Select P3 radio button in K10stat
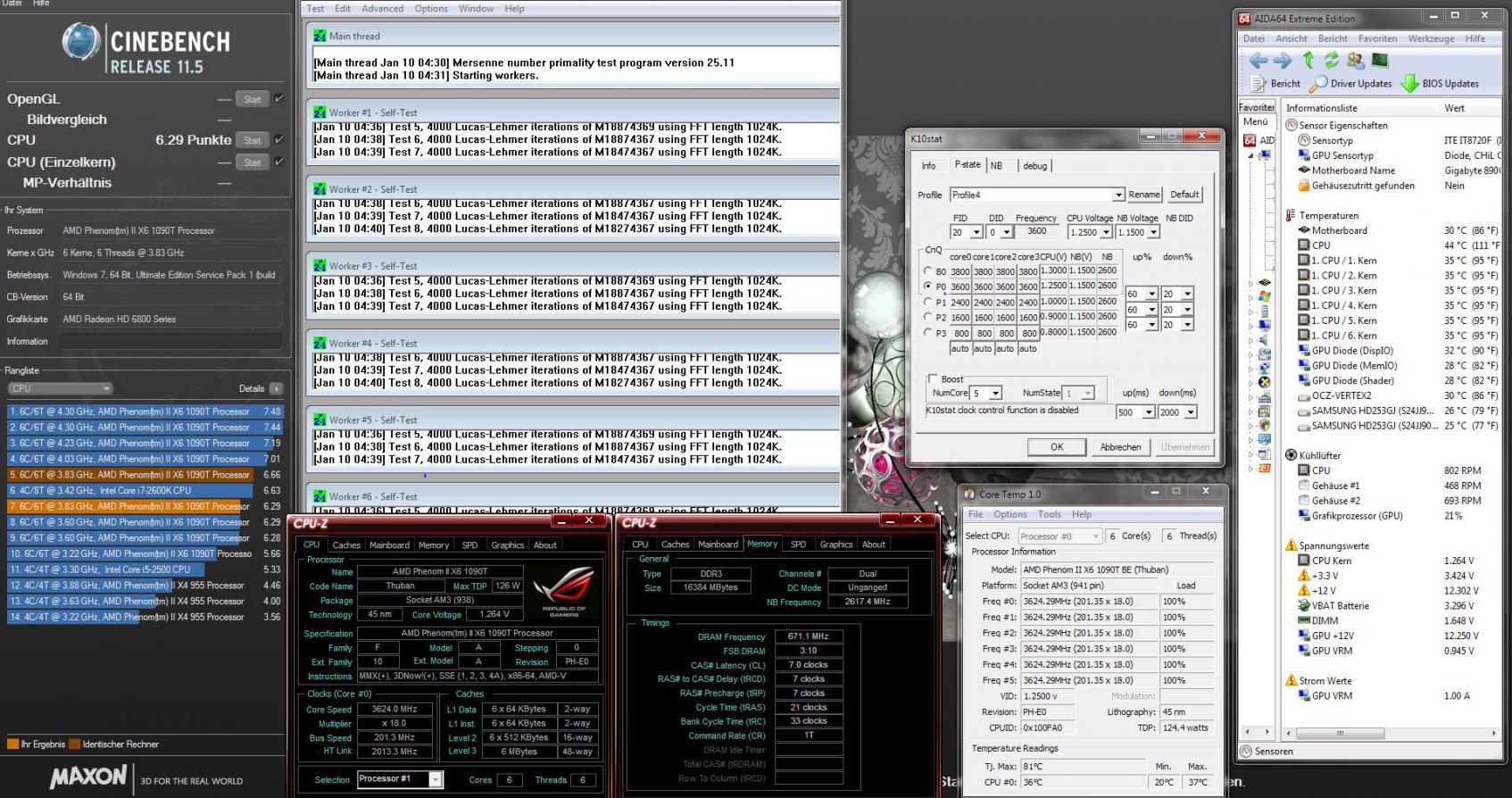Viewport: 1512px width, 798px height. click(x=928, y=332)
